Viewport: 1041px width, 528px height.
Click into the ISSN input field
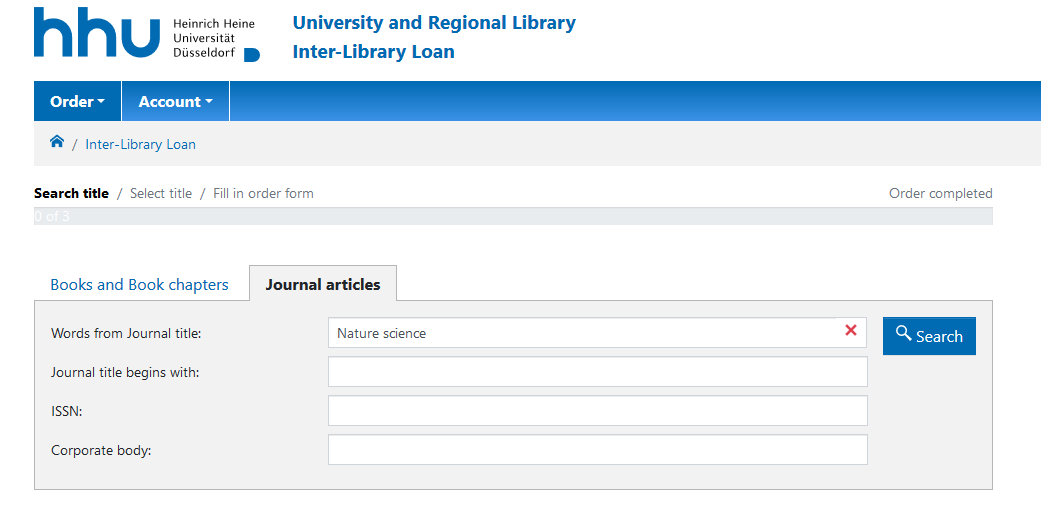[x=597, y=411]
